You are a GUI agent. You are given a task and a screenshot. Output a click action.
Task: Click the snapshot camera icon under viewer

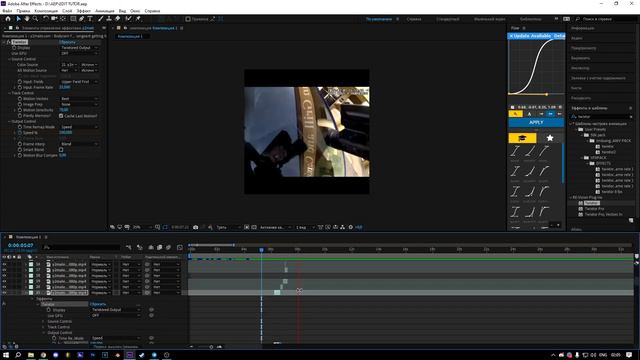coord(196,227)
